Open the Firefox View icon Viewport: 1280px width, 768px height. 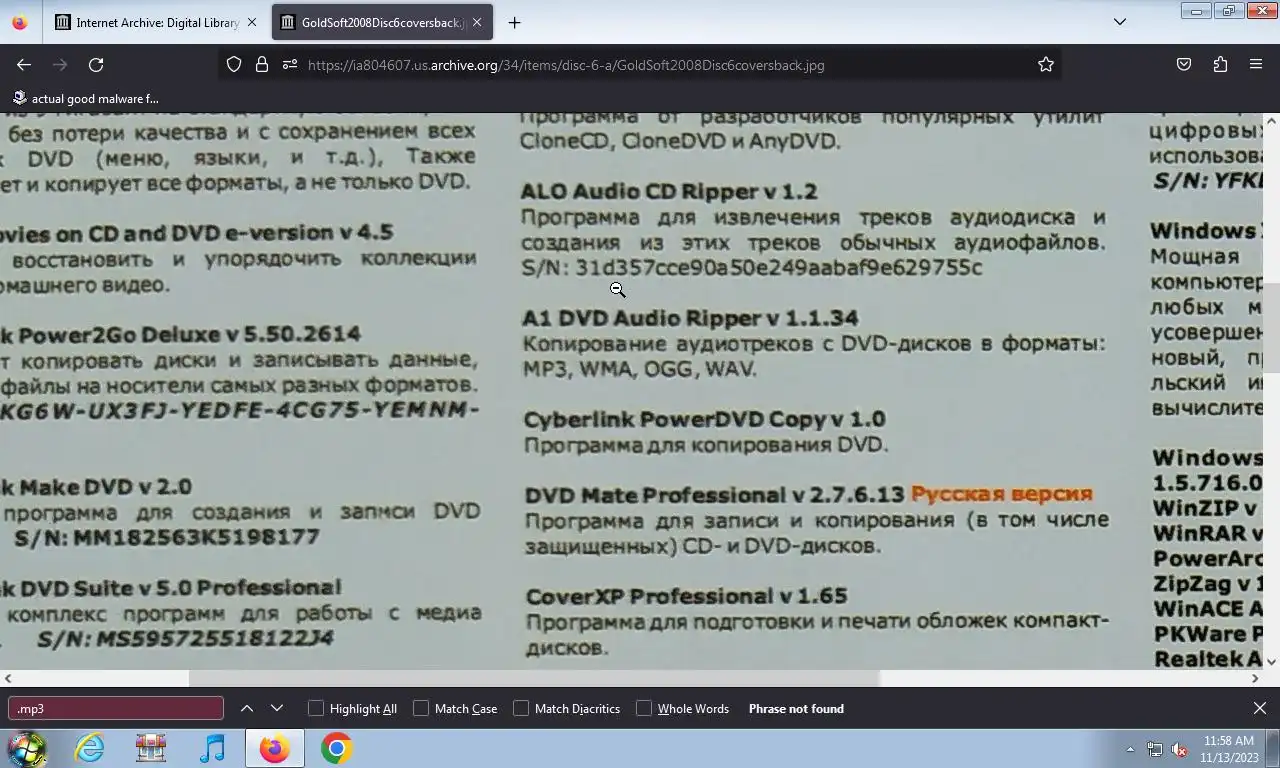pyautogui.click(x=20, y=22)
